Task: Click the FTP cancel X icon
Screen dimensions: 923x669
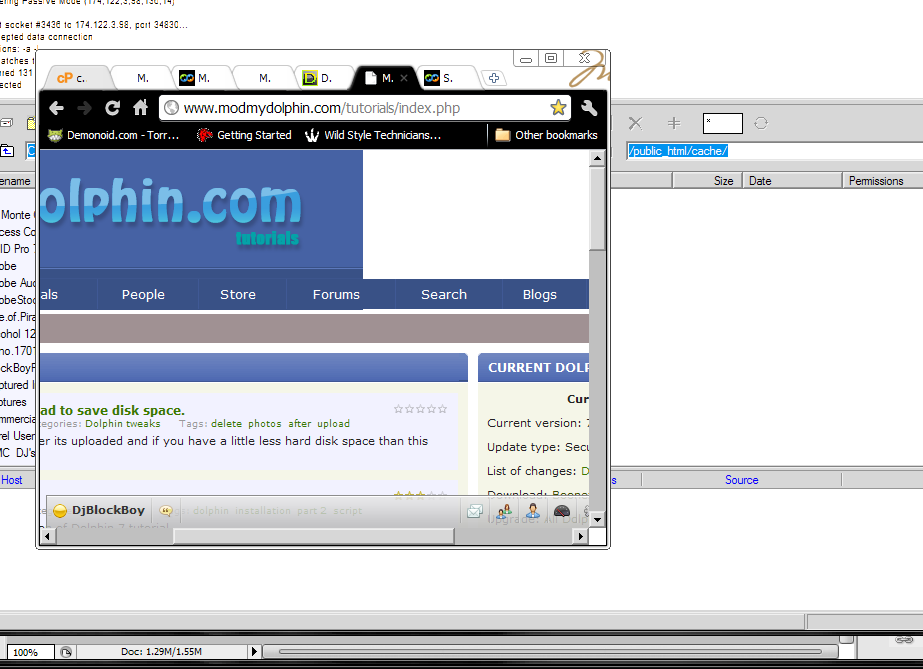Action: pyautogui.click(x=635, y=123)
